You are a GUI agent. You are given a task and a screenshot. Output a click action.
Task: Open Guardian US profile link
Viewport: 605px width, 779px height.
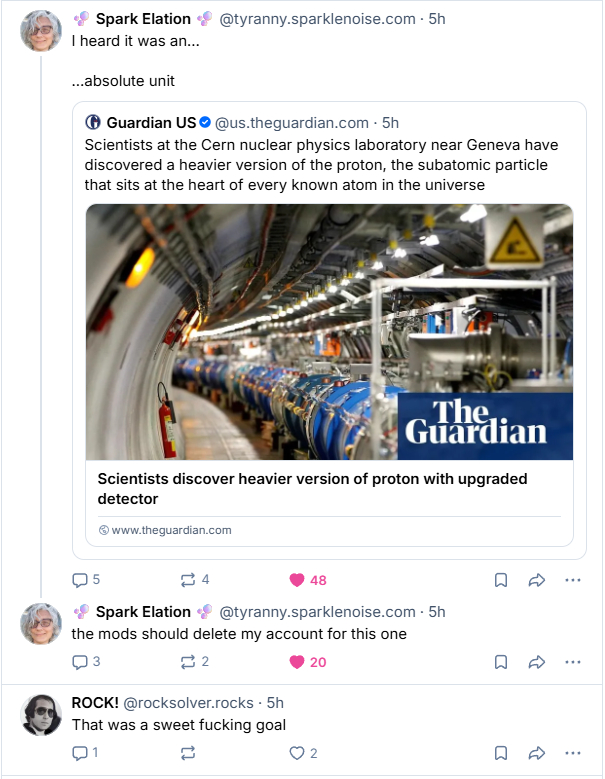(x=151, y=123)
